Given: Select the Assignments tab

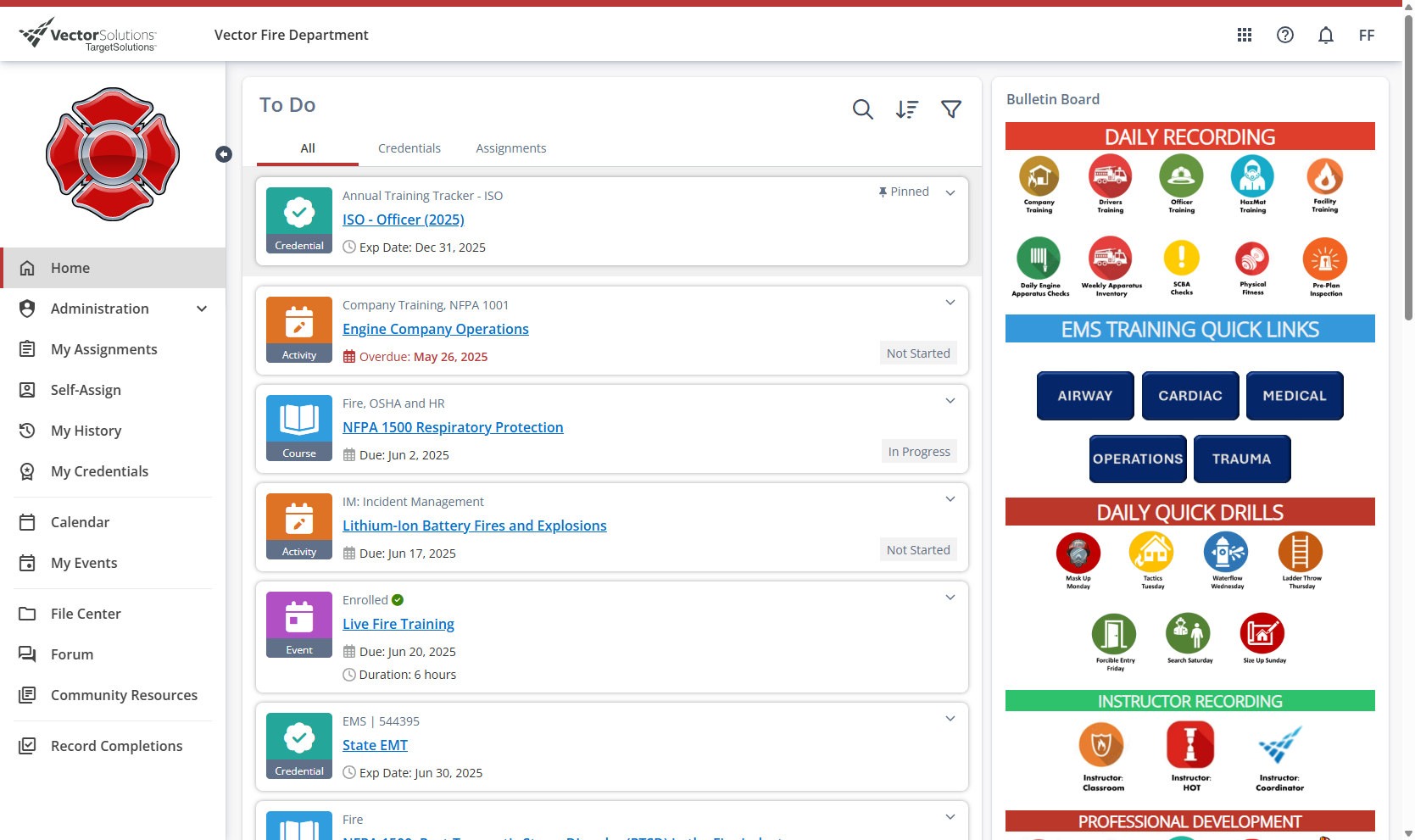Looking at the screenshot, I should (x=511, y=147).
